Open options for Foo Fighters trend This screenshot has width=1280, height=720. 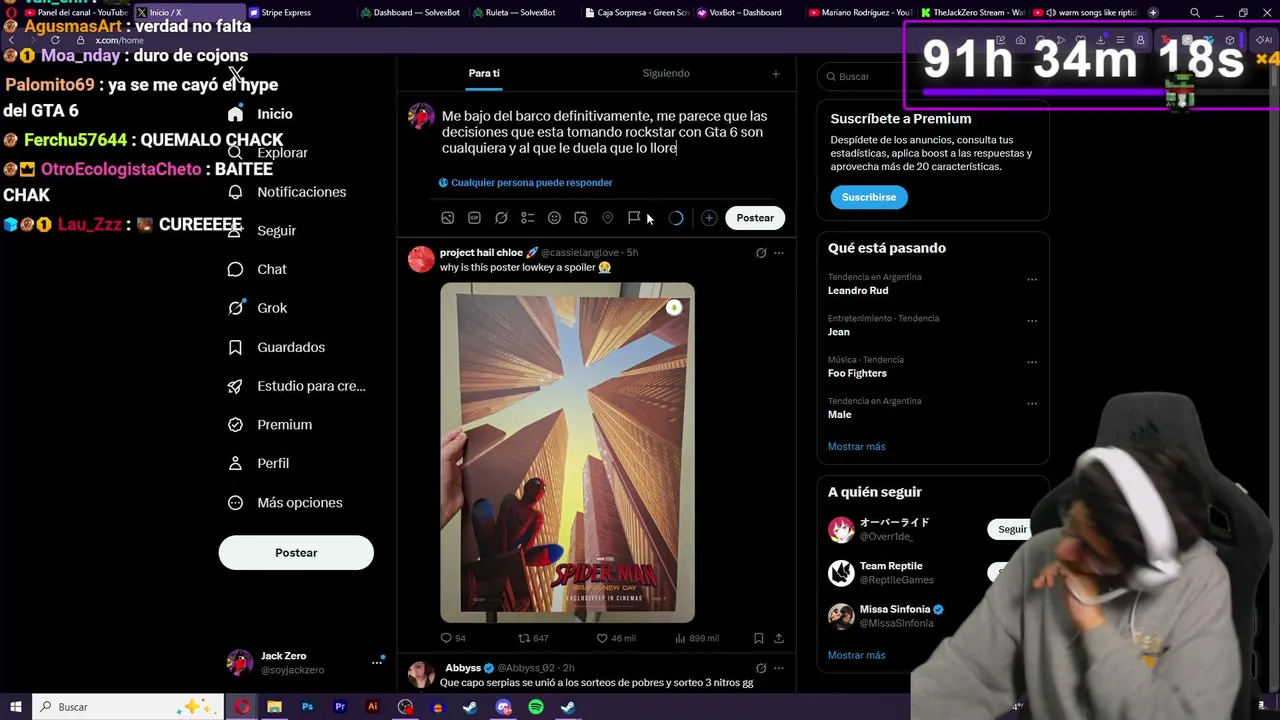1032,362
